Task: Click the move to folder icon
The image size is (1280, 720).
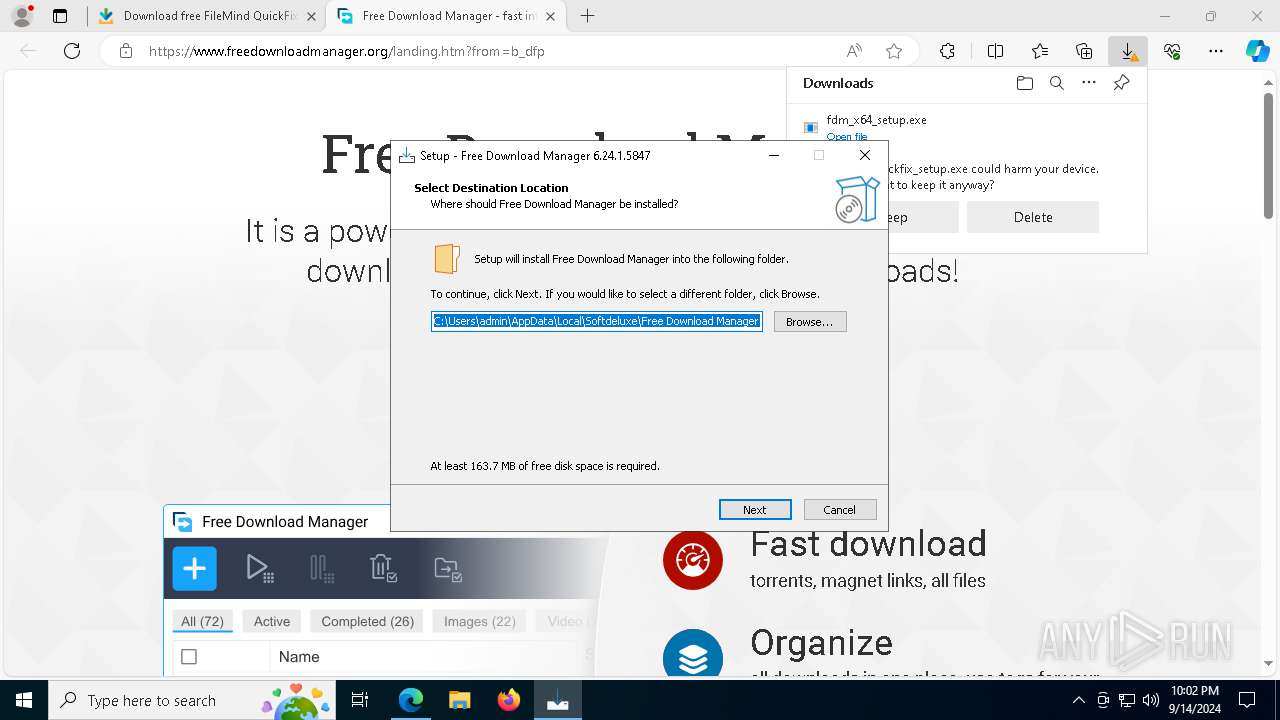Action: [x=448, y=569]
